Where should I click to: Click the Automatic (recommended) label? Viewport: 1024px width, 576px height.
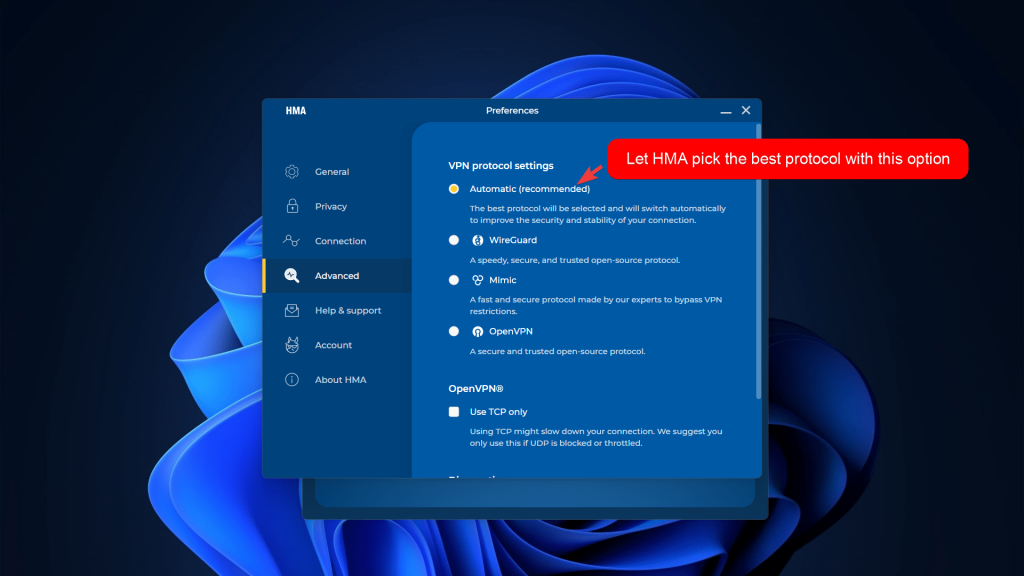tap(530, 189)
